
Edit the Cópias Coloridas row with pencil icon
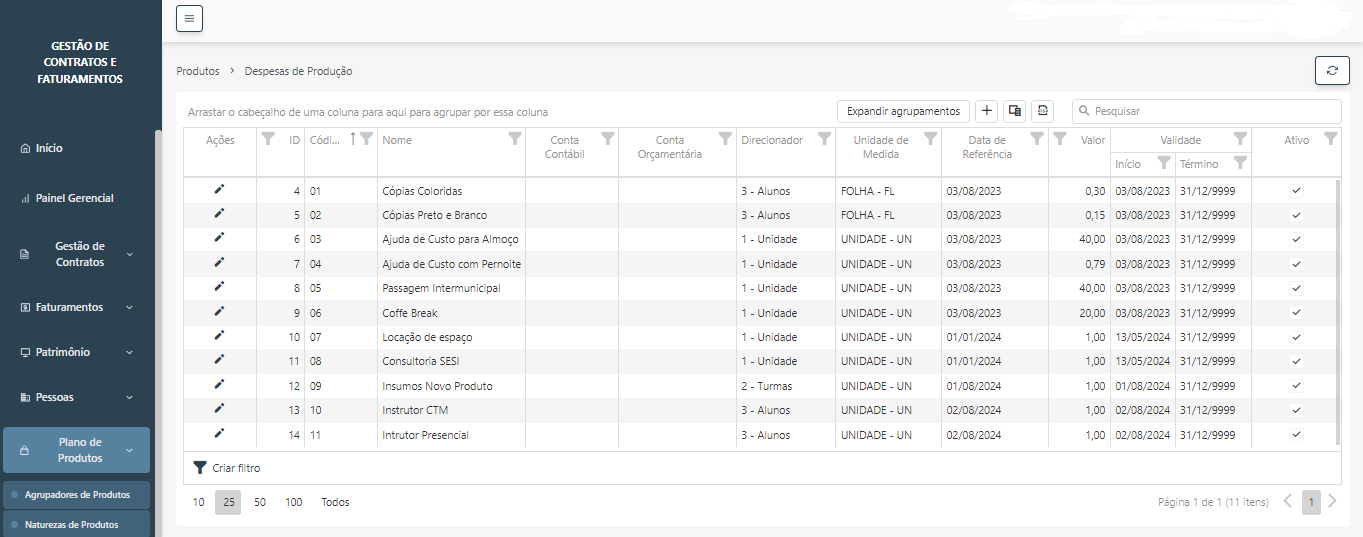219,189
